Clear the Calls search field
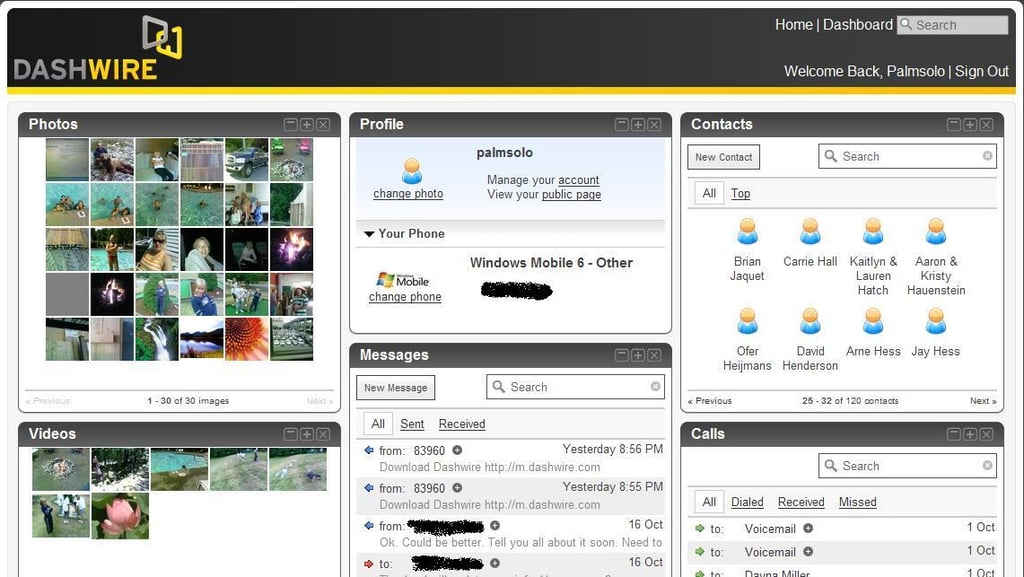 pyautogui.click(x=987, y=465)
